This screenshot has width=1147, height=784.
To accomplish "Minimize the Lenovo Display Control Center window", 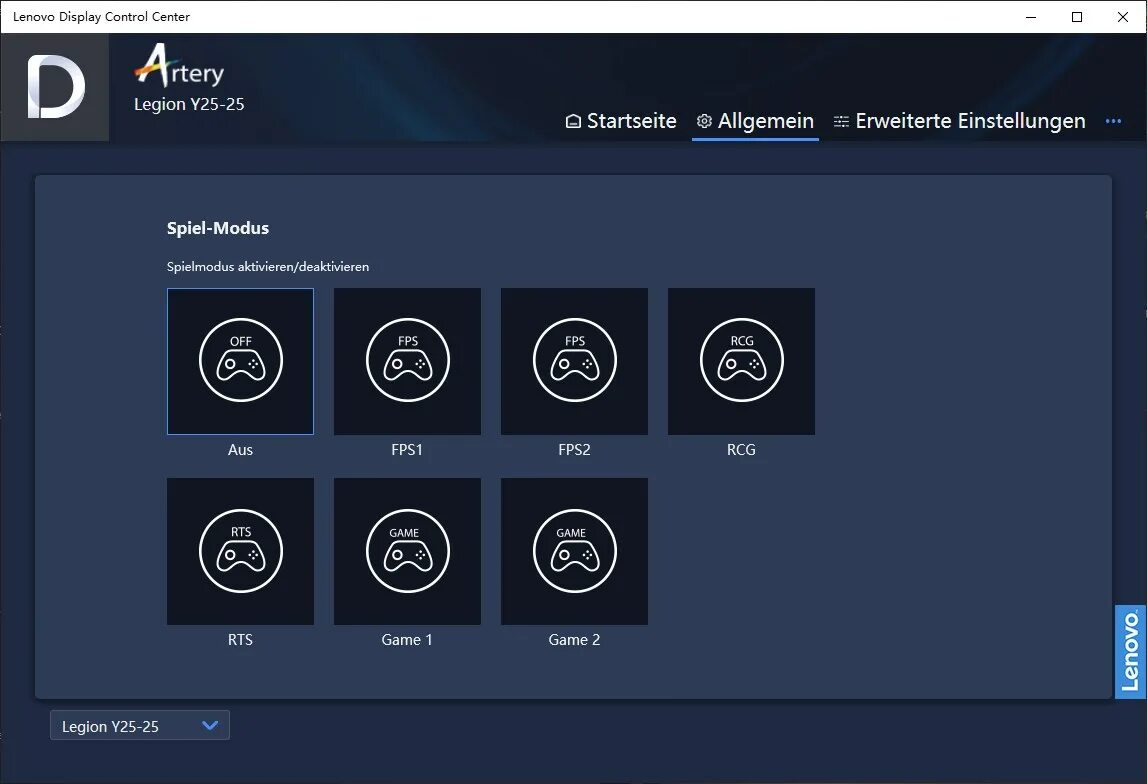I will [x=1031, y=17].
